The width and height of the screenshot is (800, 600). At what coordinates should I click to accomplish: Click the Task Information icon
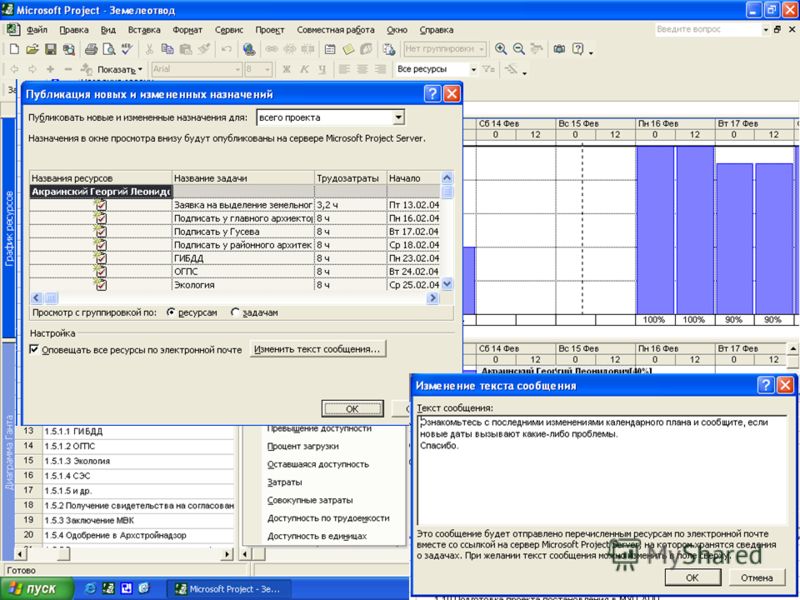tap(330, 49)
